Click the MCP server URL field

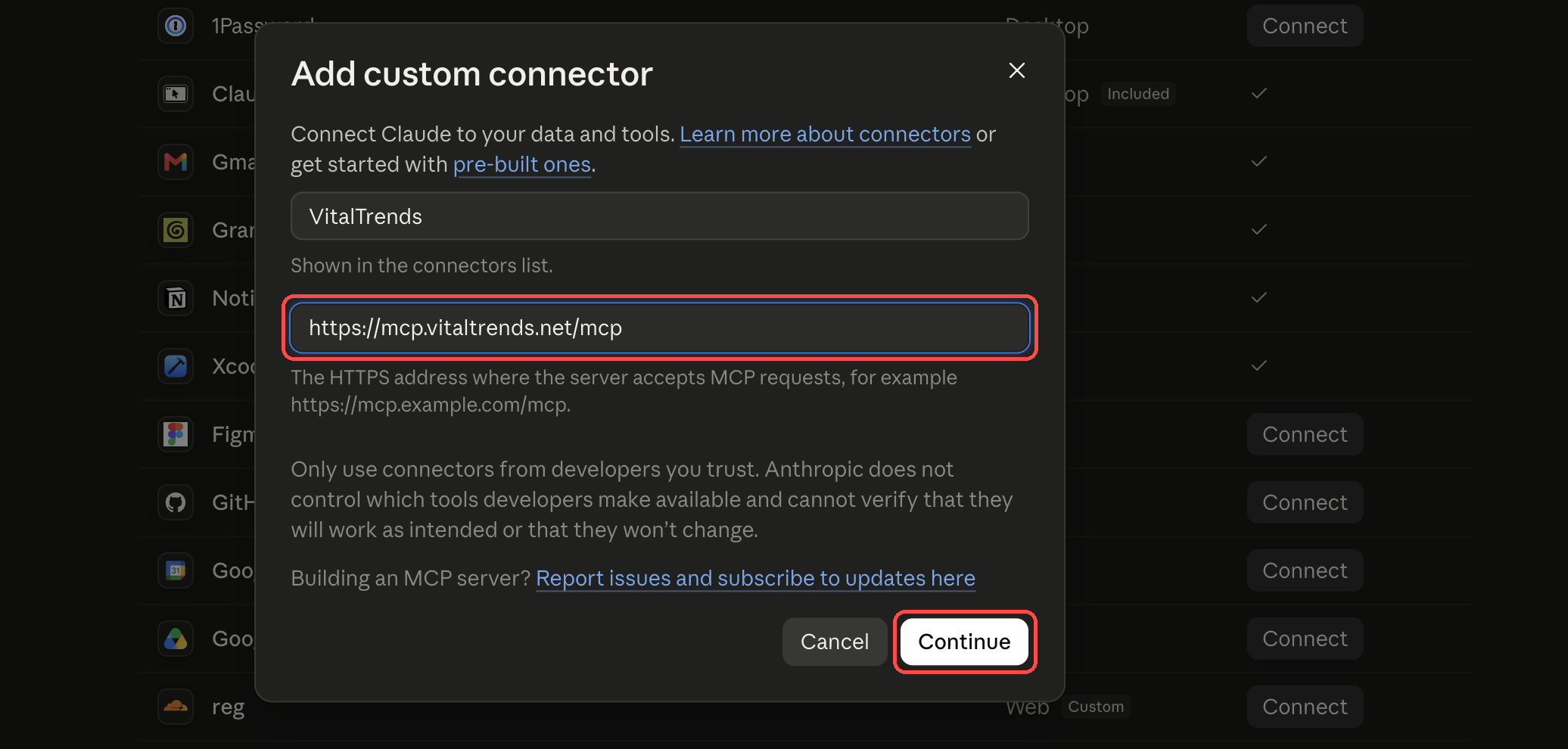(659, 328)
